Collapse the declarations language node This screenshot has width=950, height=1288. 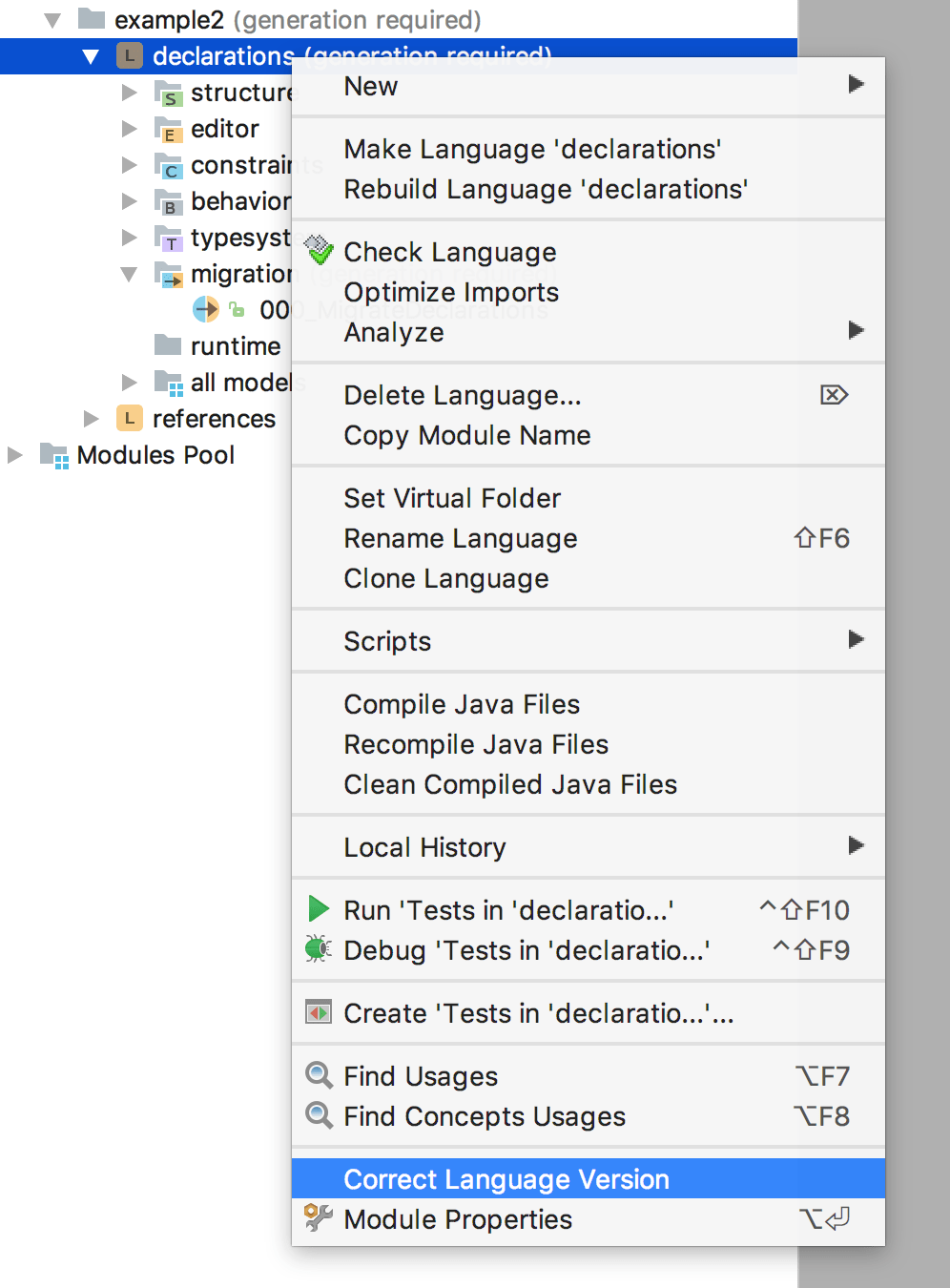point(91,57)
